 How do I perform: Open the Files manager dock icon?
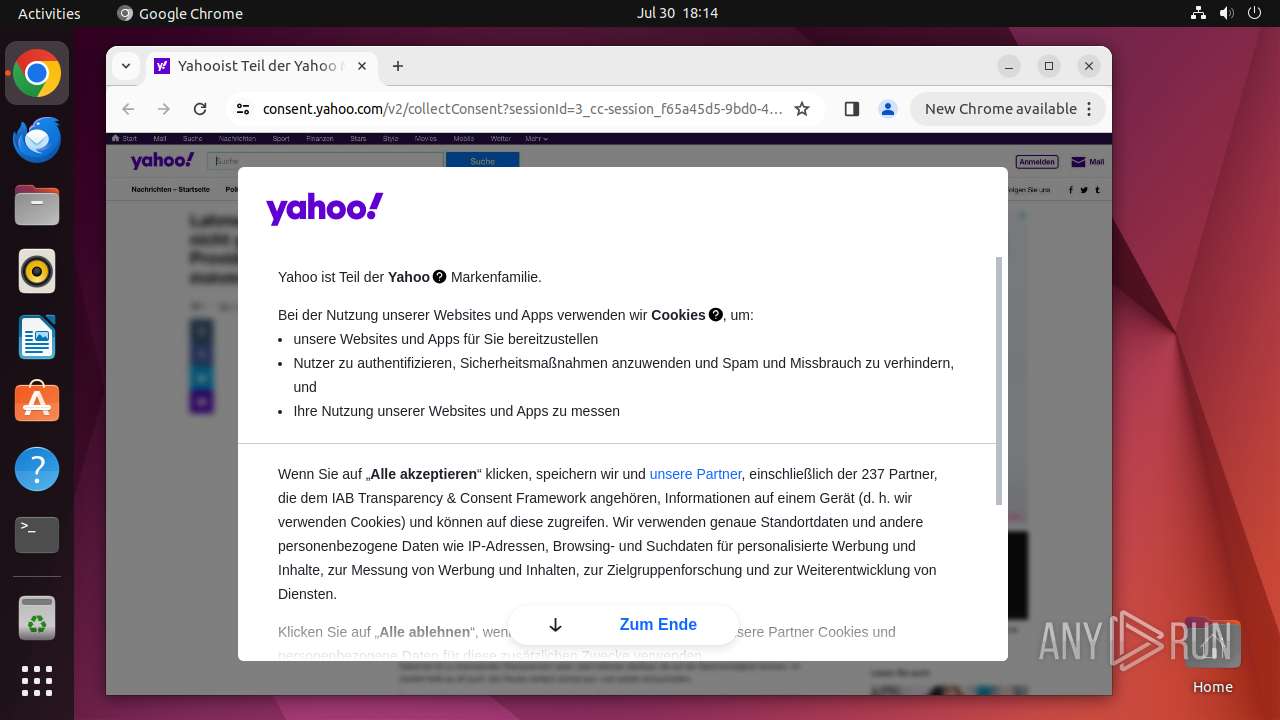(x=37, y=206)
